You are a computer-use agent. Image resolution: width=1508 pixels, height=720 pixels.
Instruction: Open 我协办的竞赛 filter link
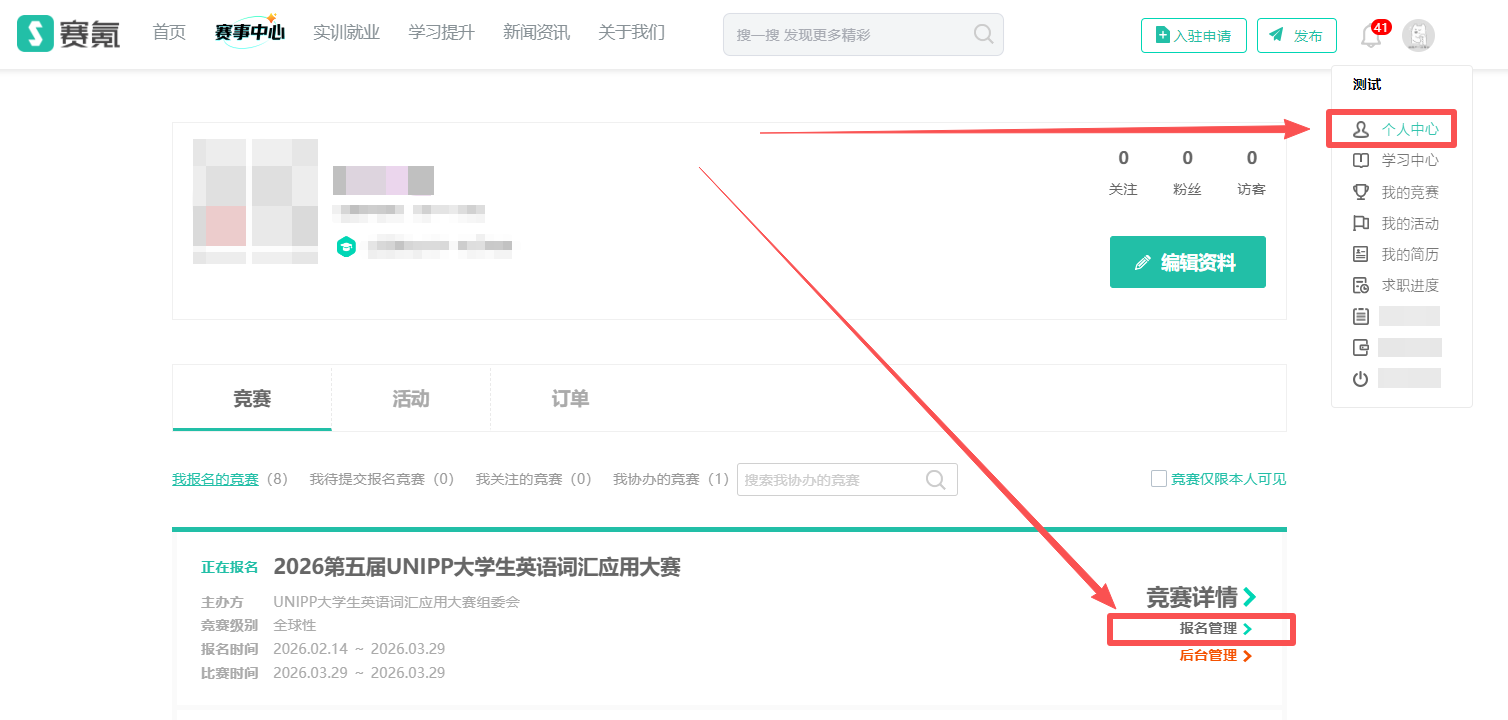pos(656,479)
